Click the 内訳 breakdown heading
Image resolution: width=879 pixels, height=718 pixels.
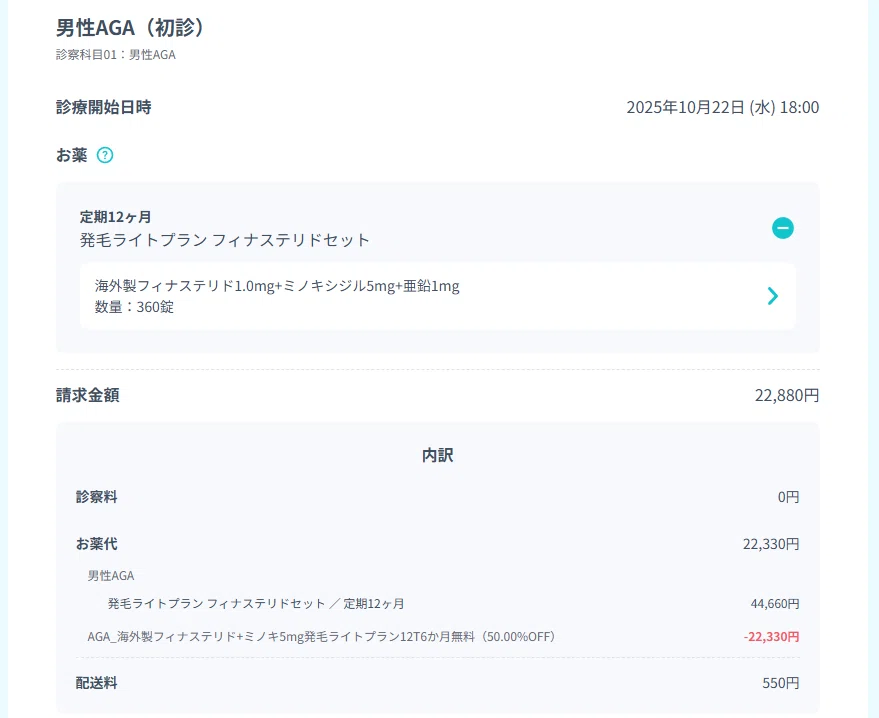click(438, 455)
